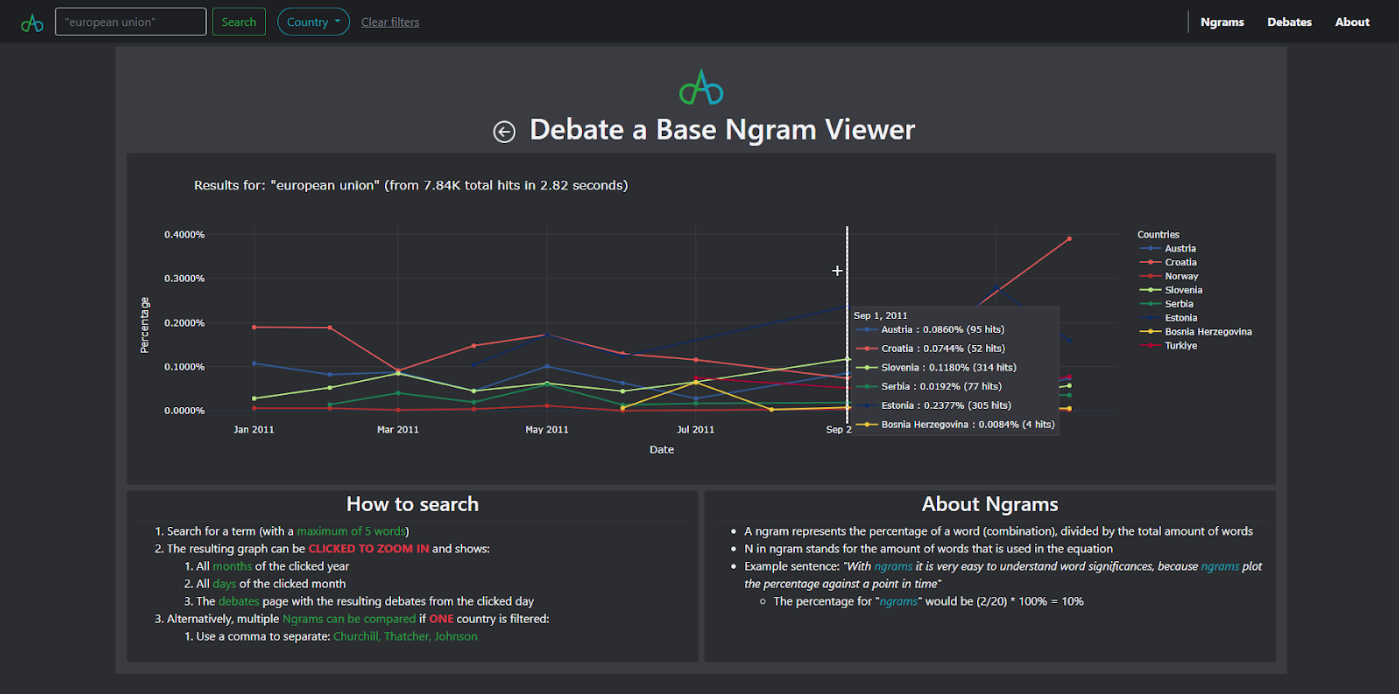Open the Ngrams navigation tab
Viewport: 1399px width, 694px height.
click(1222, 22)
